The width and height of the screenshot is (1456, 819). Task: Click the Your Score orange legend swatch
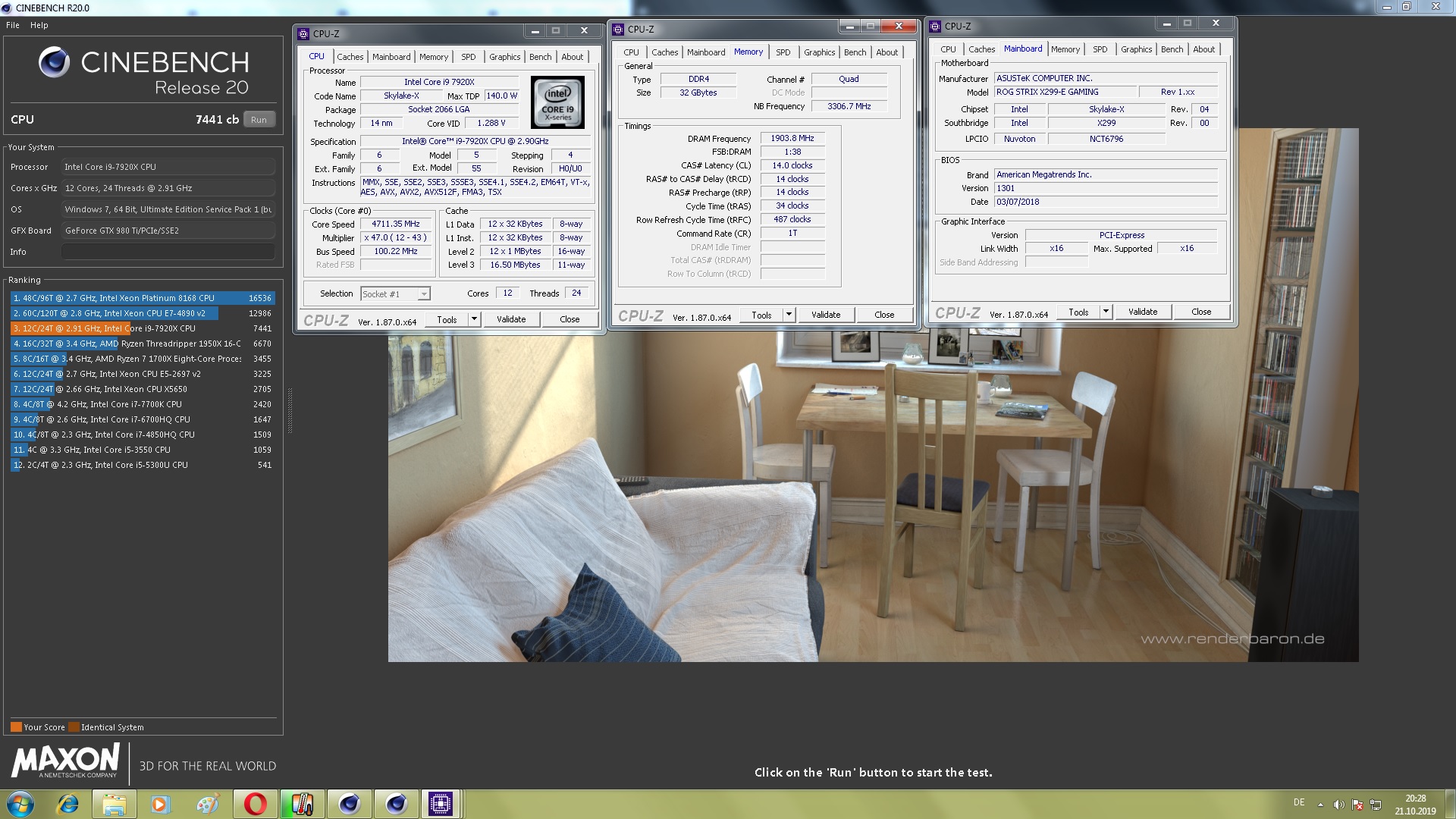coord(16,727)
